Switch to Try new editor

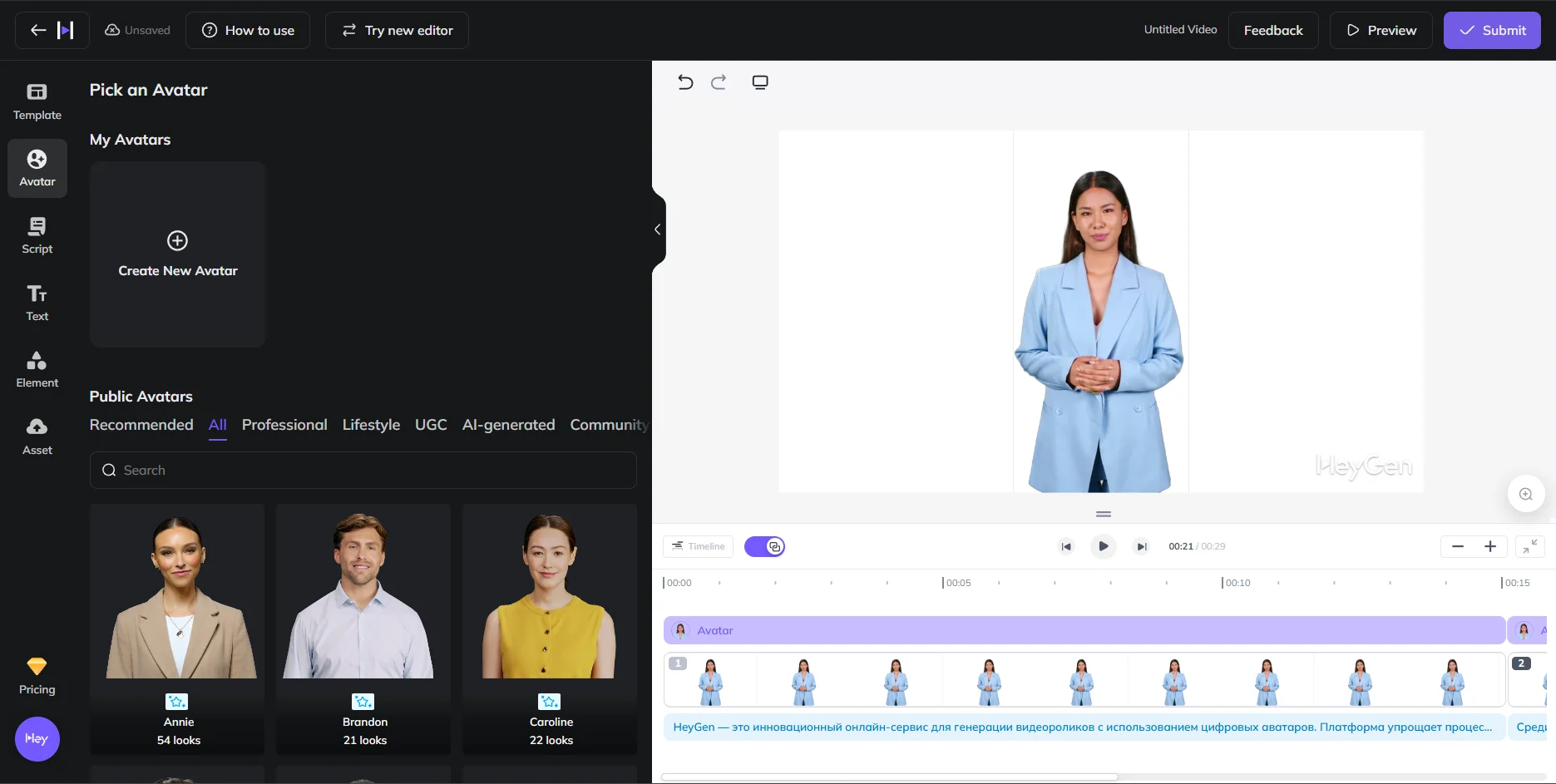(397, 30)
